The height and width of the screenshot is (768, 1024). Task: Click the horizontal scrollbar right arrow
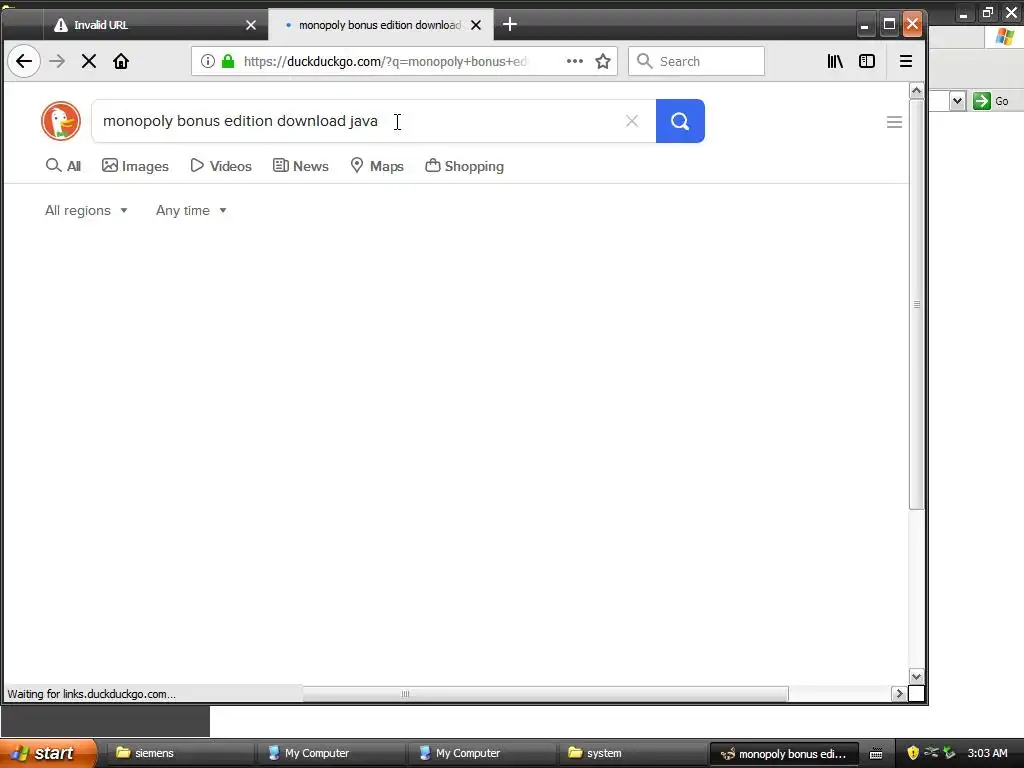pos(899,694)
